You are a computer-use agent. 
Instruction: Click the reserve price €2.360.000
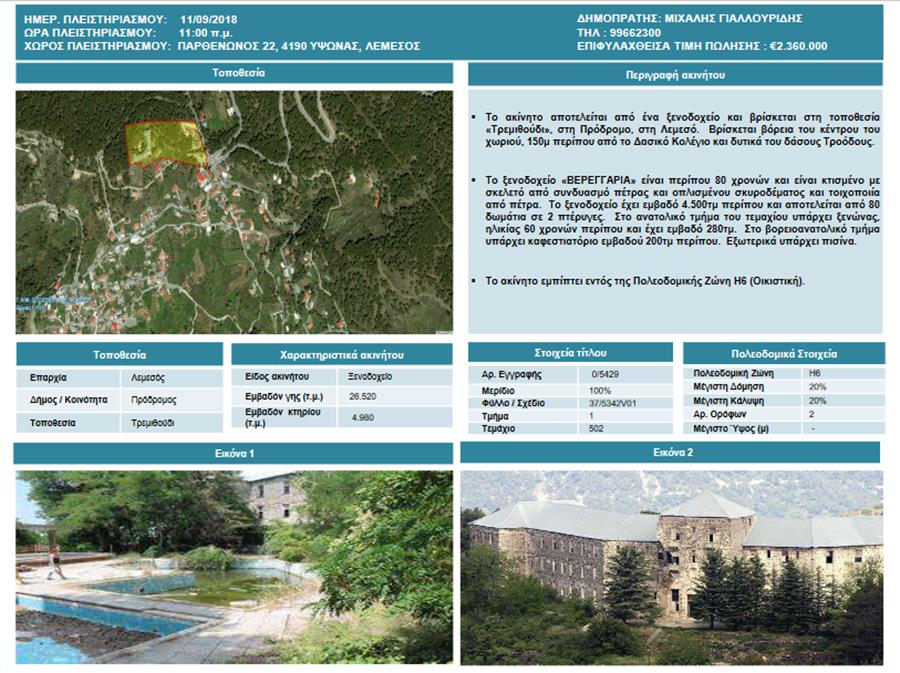point(798,46)
